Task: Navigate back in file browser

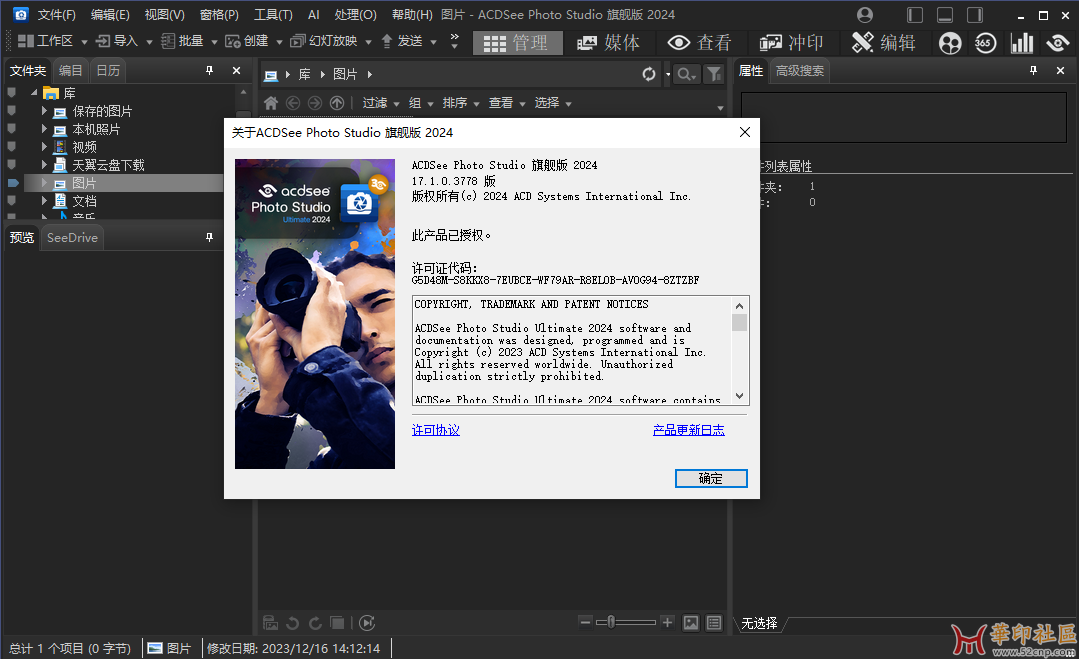Action: tap(292, 103)
